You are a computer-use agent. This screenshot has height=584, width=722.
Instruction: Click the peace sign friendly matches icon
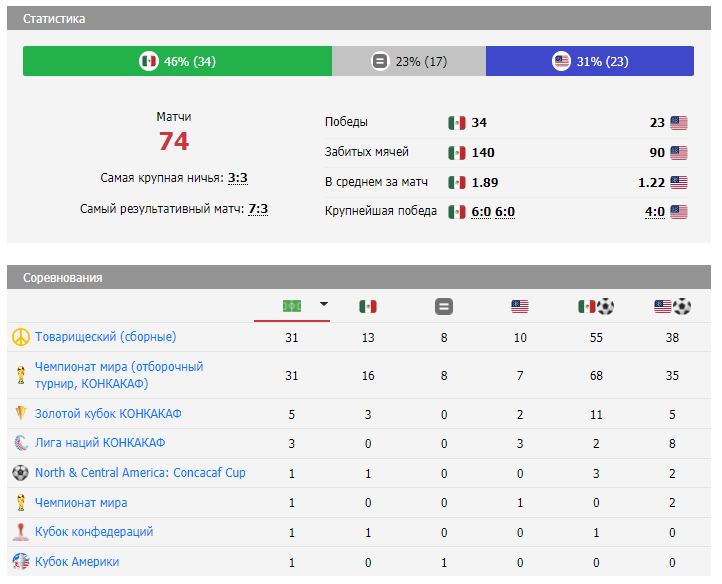(x=19, y=337)
